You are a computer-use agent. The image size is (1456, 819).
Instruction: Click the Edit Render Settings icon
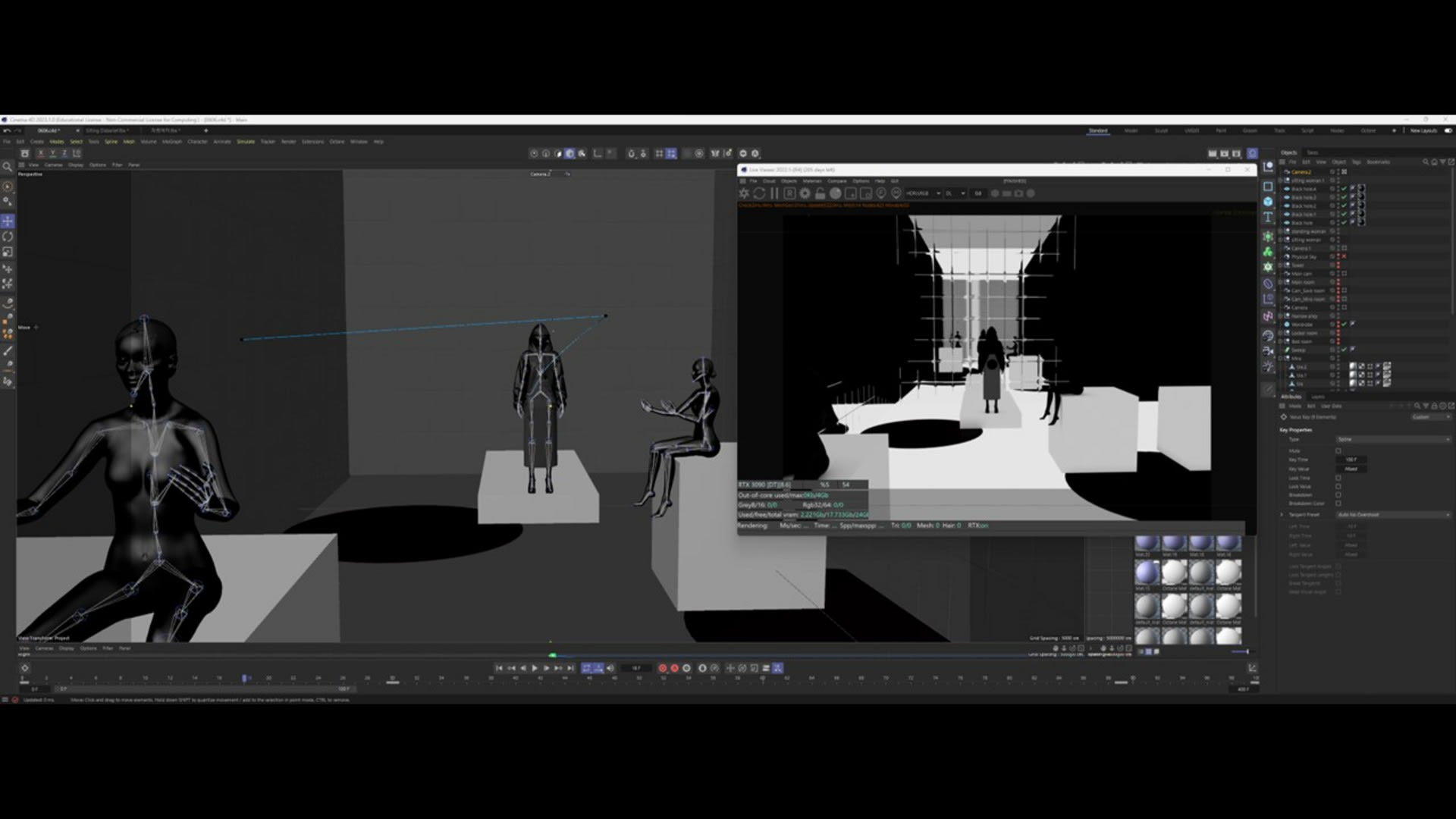[1236, 153]
